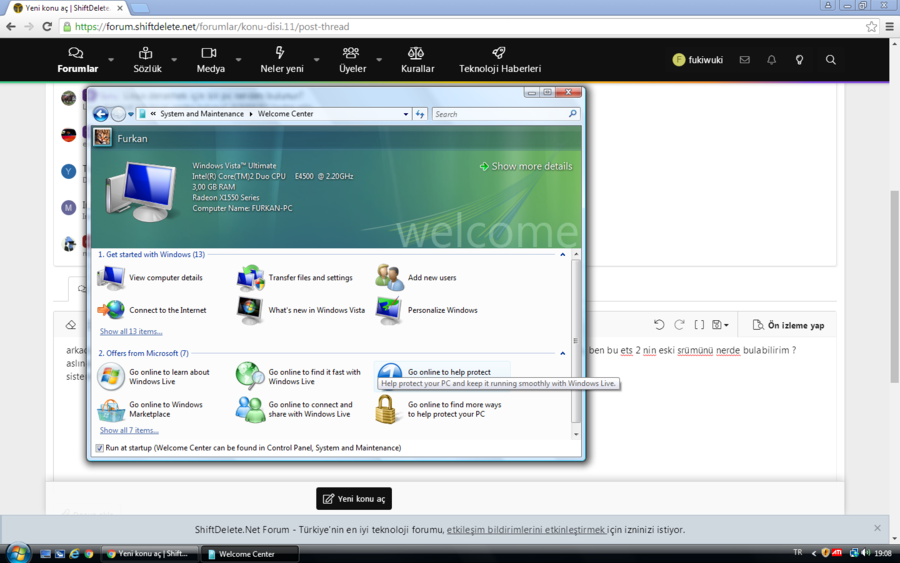900x563 pixels.
Task: Click magnifier icon in Welcome Center search box
Action: pyautogui.click(x=572, y=114)
